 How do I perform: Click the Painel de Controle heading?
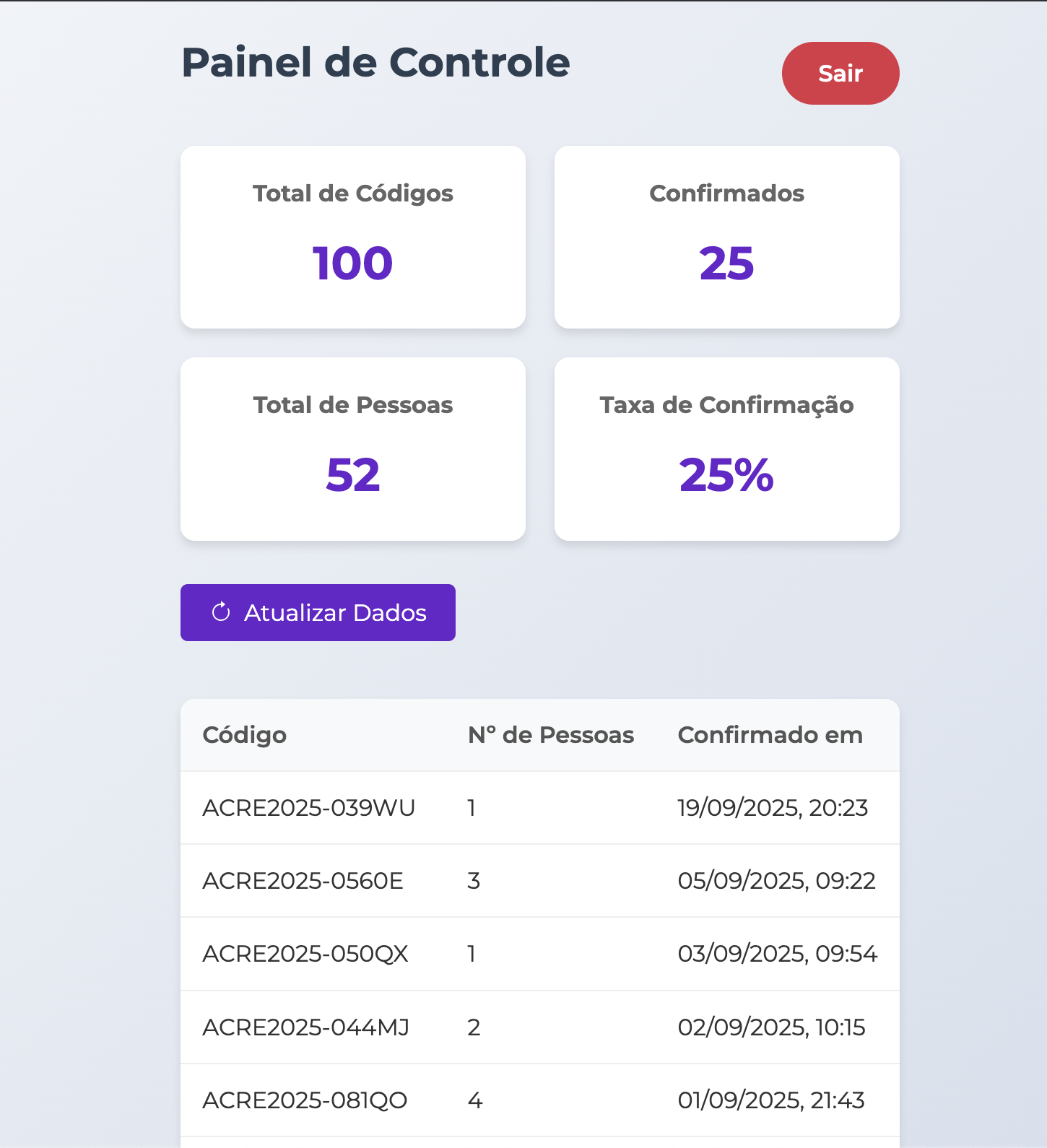click(375, 62)
